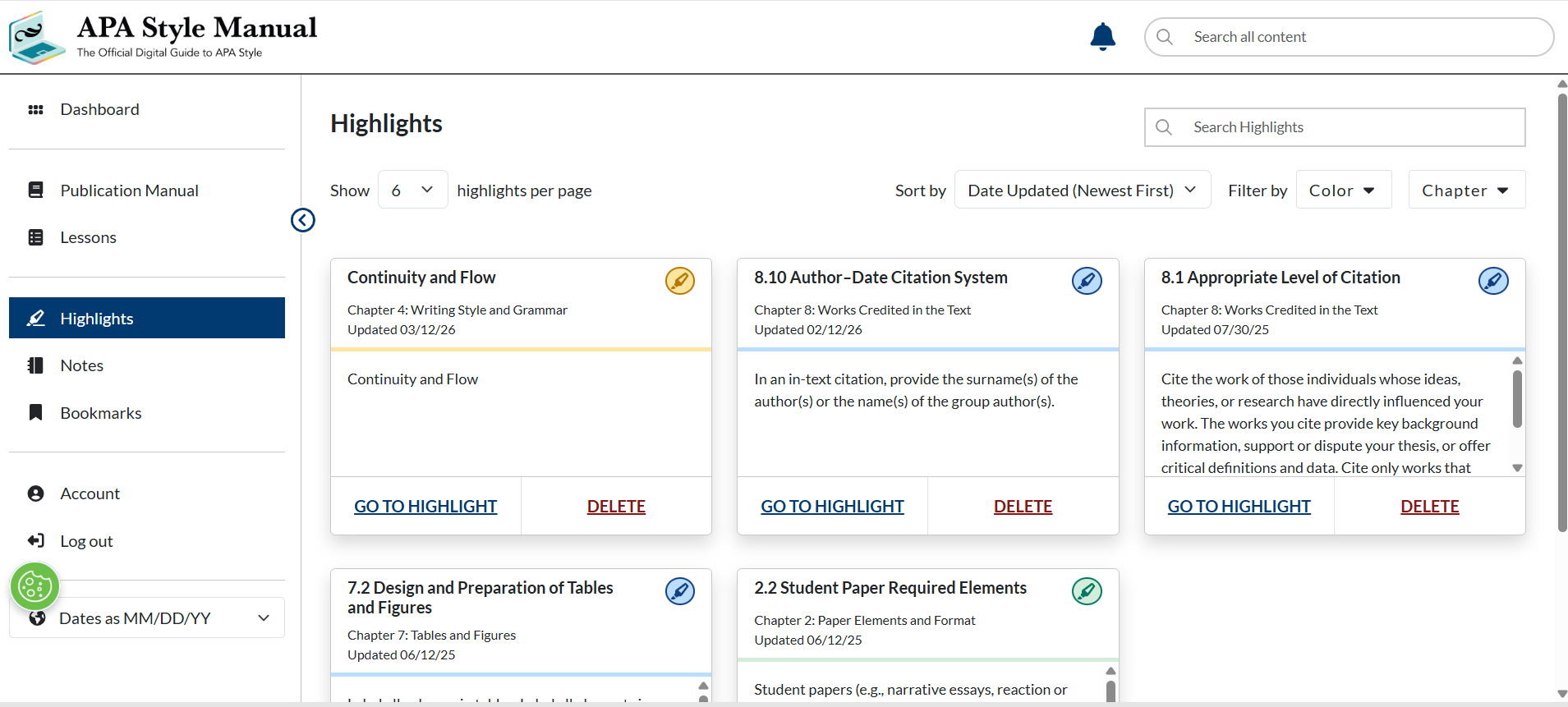Collapse the sidebar with the arrow button
Screen dimensions: 1568x707
click(303, 220)
